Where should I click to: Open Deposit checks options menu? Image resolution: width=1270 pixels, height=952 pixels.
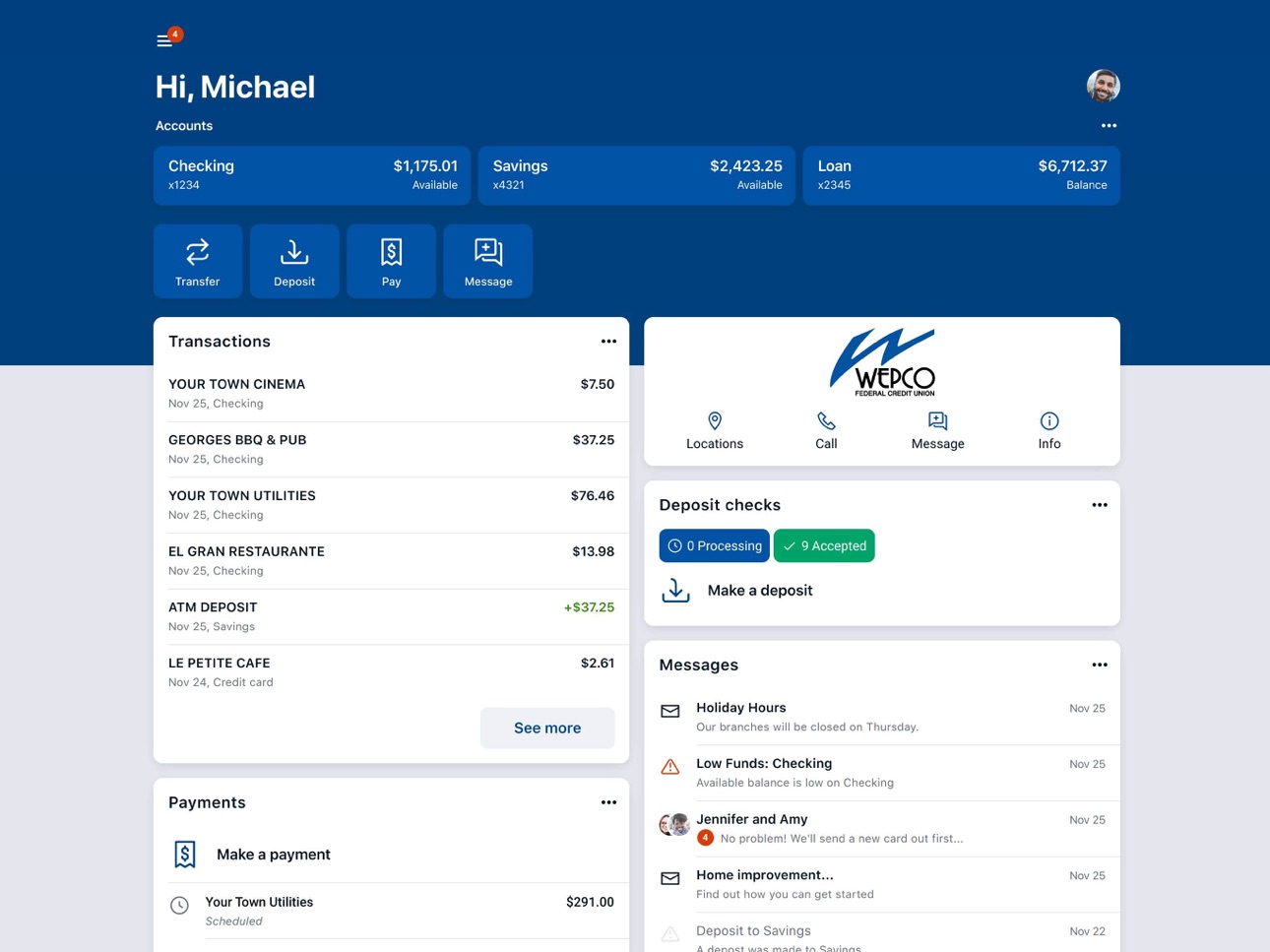pos(1100,505)
